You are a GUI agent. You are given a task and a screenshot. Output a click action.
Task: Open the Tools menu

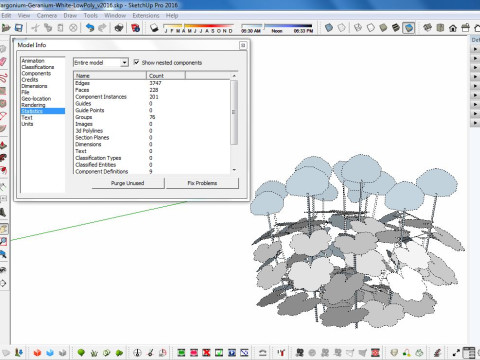click(90, 15)
